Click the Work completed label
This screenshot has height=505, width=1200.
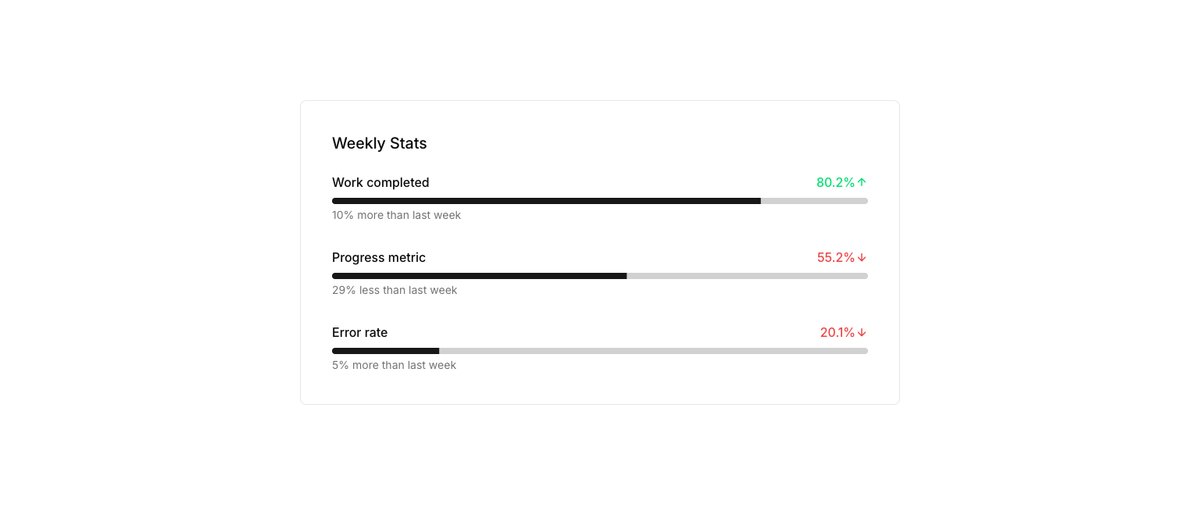tap(380, 182)
